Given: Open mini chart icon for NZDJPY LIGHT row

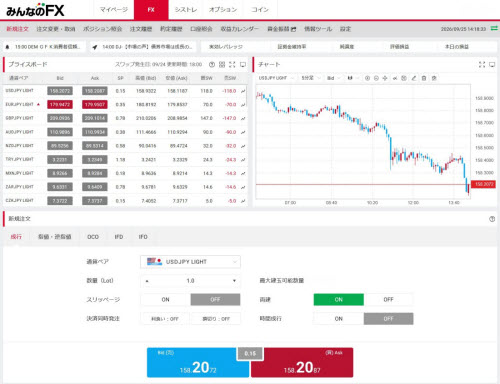Looking at the screenshot, I should pyautogui.click(x=243, y=146).
